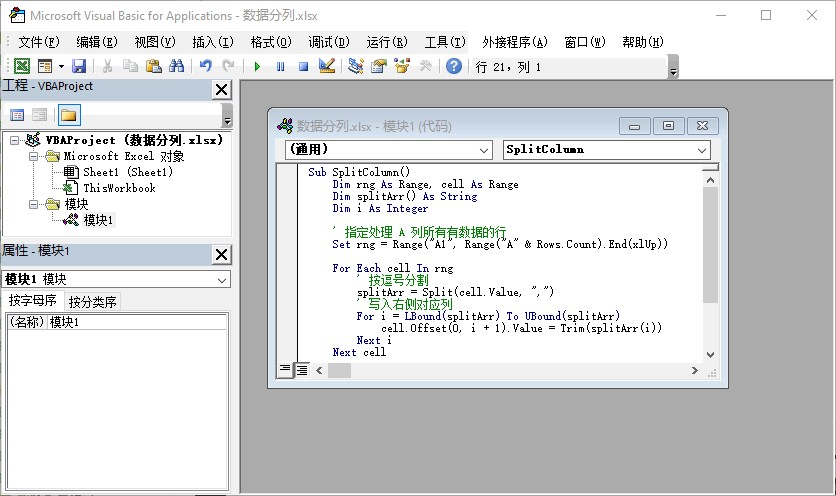
Task: Click the code window scroll down arrow
Action: (x=710, y=355)
